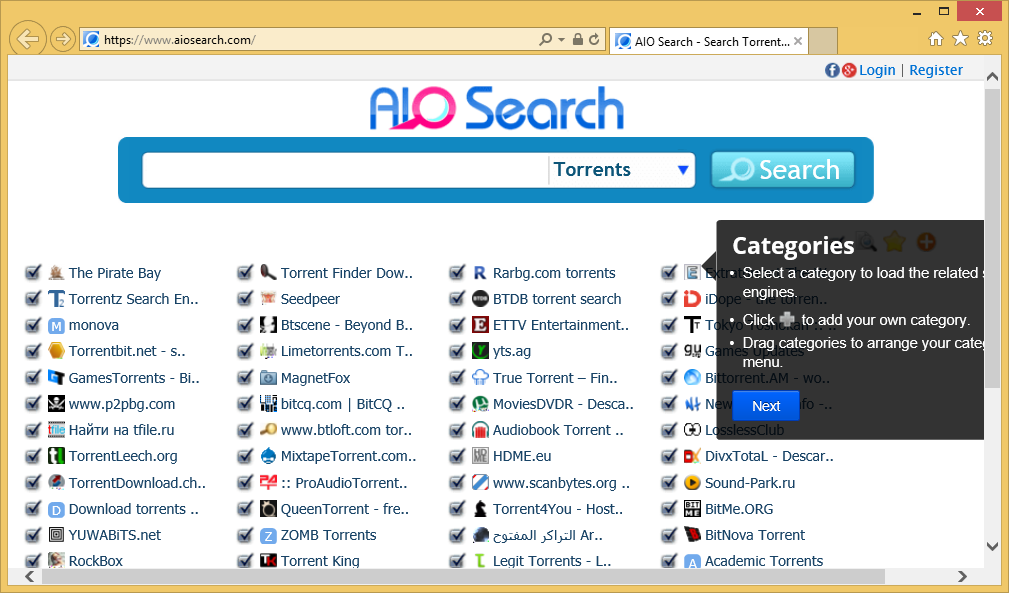Screen dimensions: 1009x593
Task: Focus the main search text field
Action: click(345, 170)
